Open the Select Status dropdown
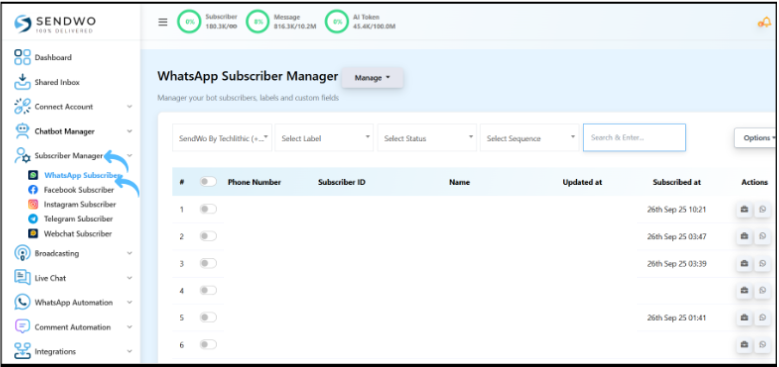Viewport: 779px width, 367px height. (427, 138)
